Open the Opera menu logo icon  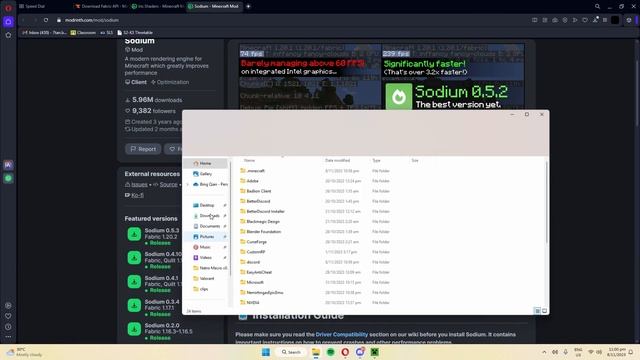point(8,8)
